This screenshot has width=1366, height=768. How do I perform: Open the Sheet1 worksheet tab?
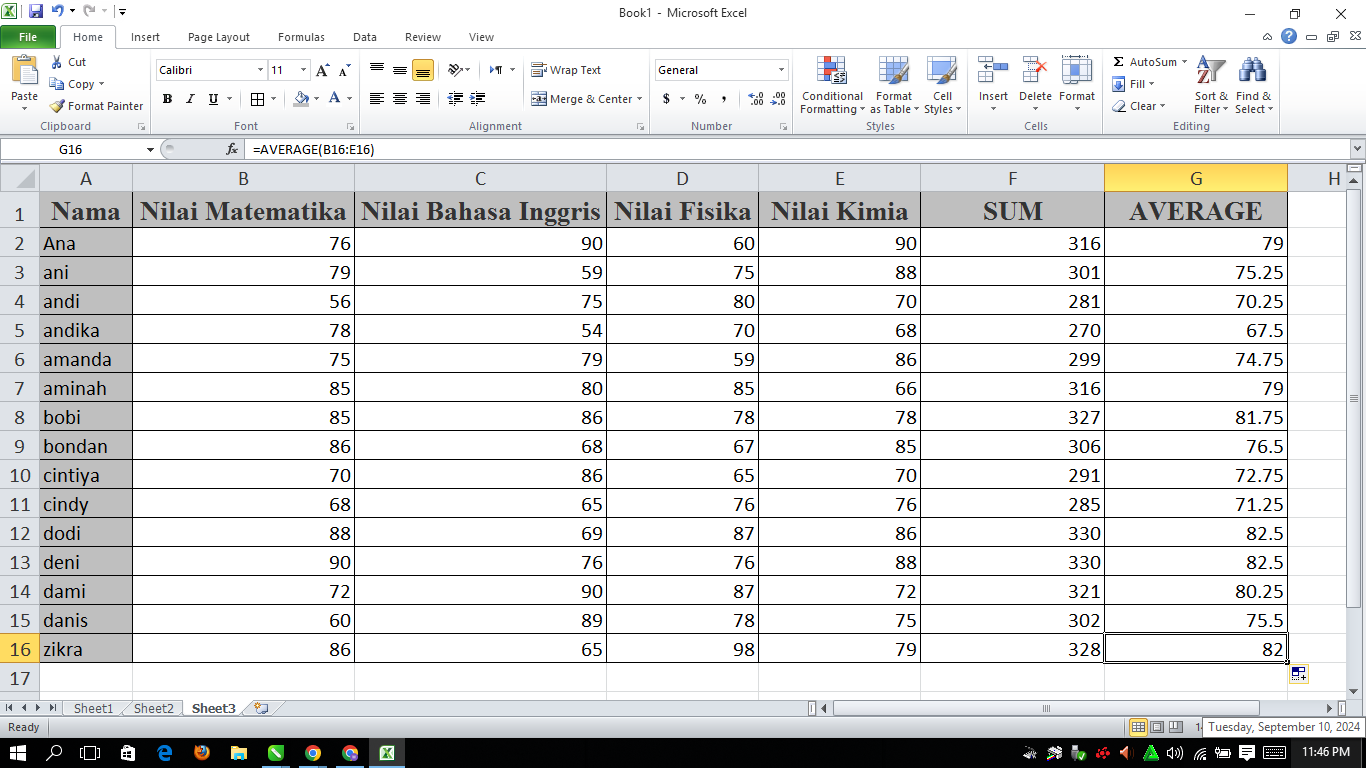[x=94, y=708]
